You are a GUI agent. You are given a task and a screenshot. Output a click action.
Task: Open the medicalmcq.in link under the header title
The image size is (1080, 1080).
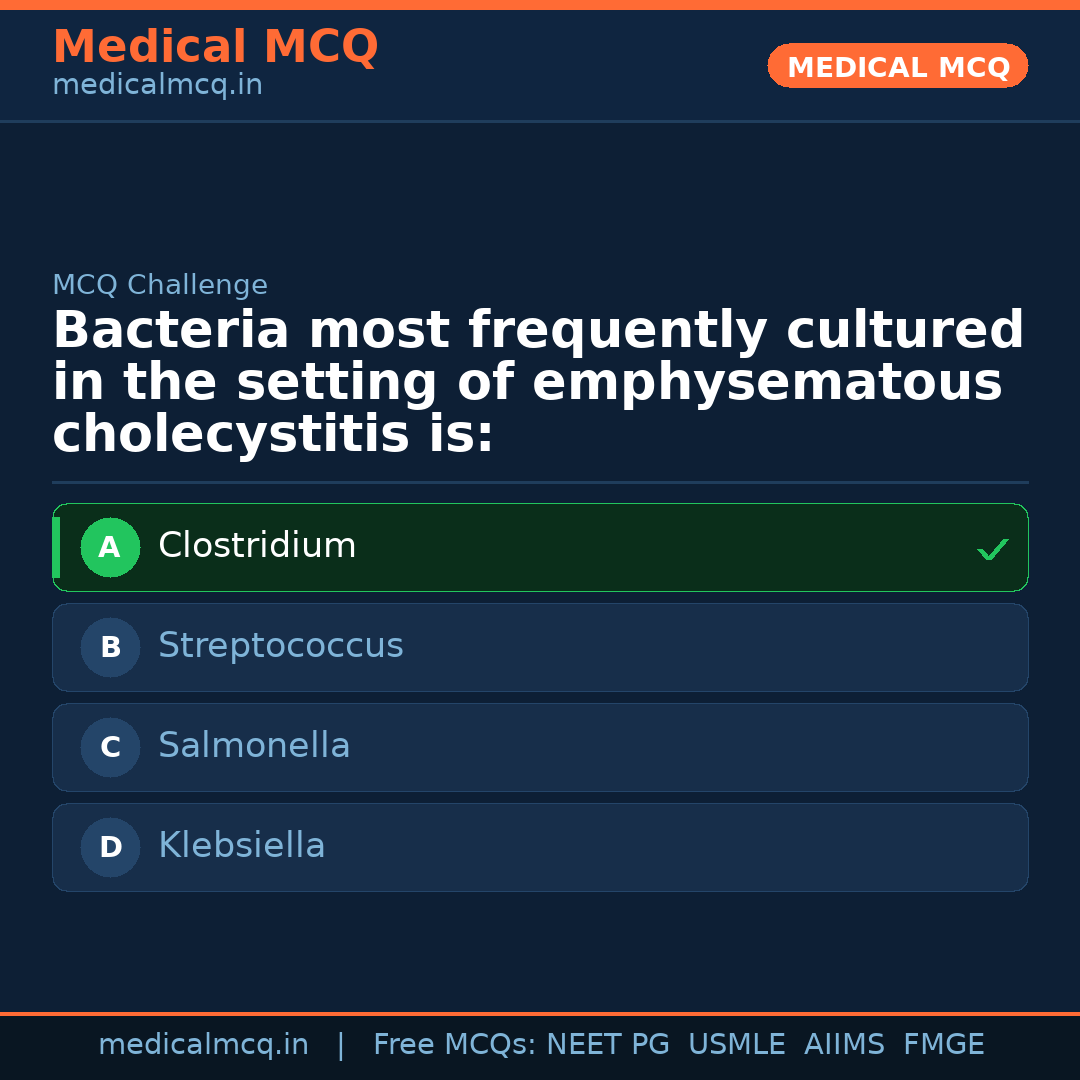pyautogui.click(x=157, y=86)
